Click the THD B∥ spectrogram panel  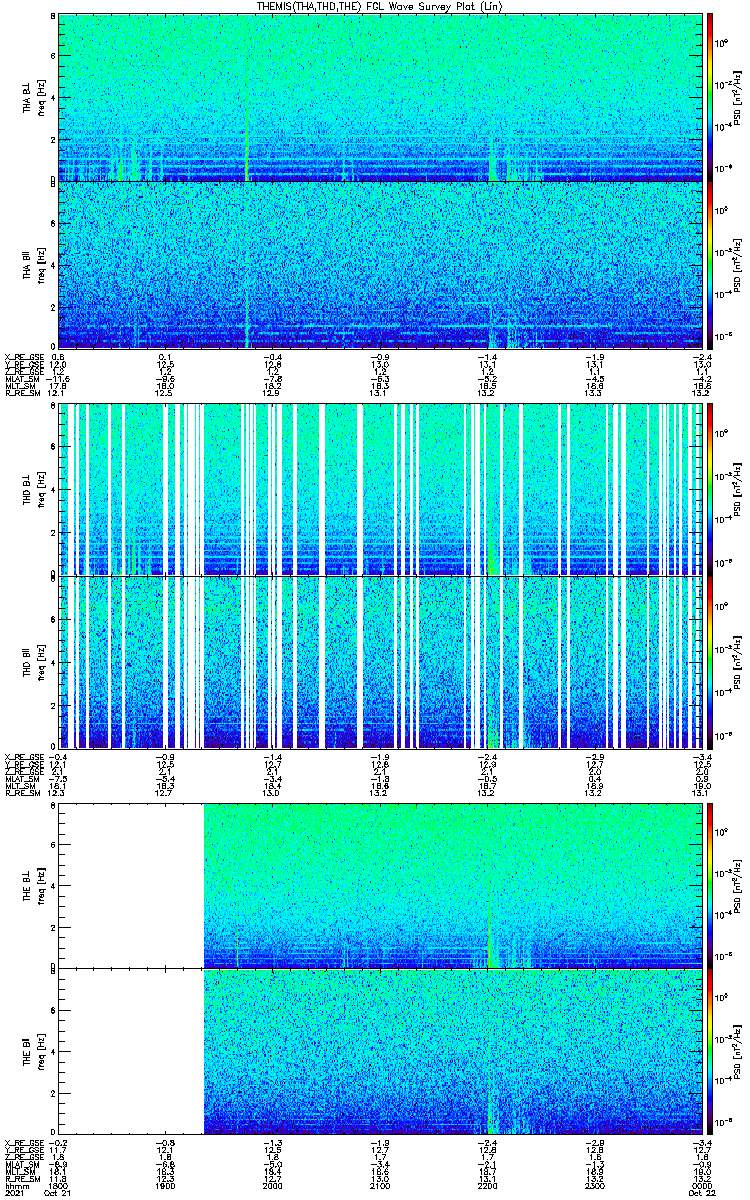click(380, 661)
